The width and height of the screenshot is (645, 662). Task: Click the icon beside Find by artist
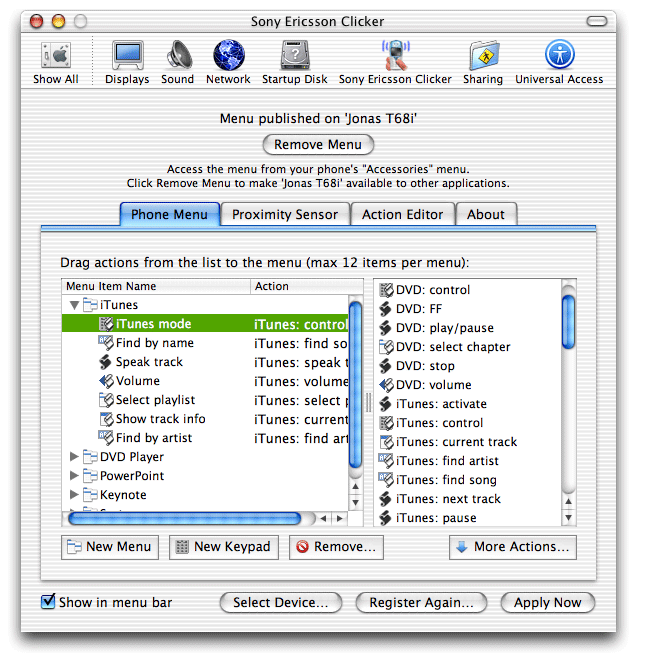click(x=106, y=437)
